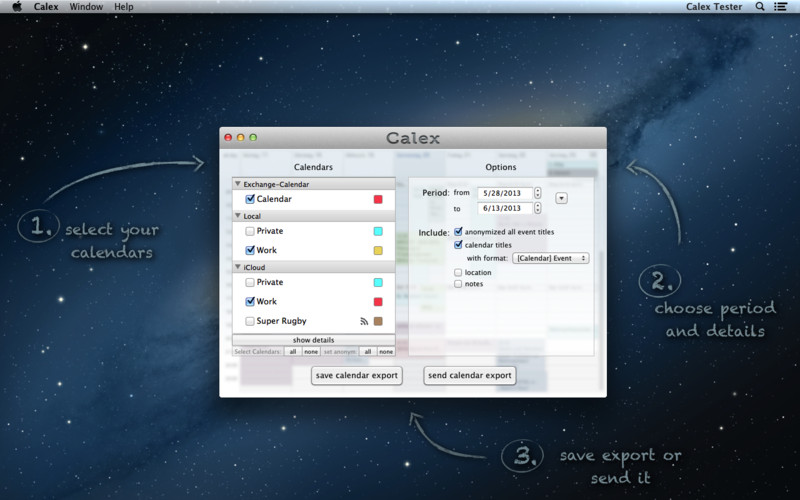This screenshot has width=800, height=500.
Task: Collapse the iCloud calendars group
Action: click(238, 267)
